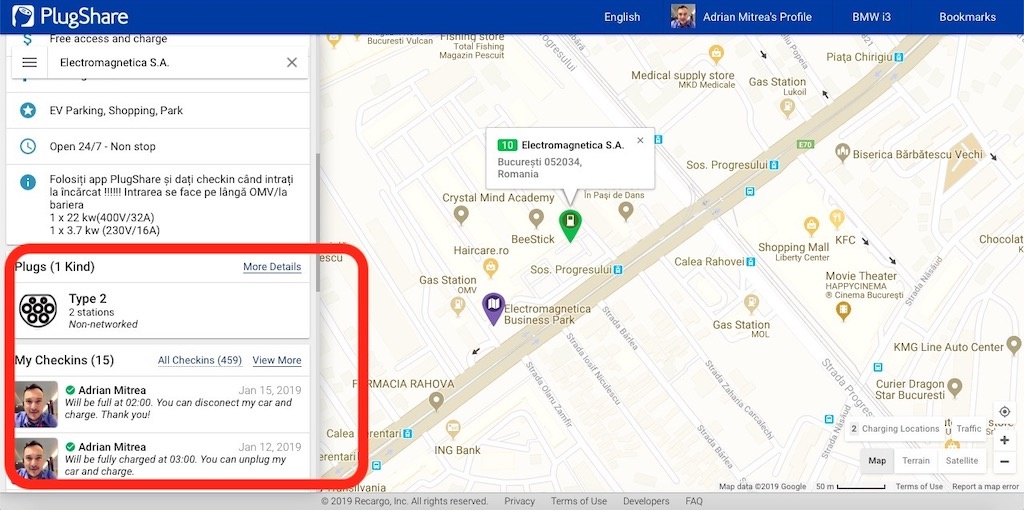1024x510 pixels.
Task: Switch the map to Terrain view
Action: pyautogui.click(x=916, y=461)
